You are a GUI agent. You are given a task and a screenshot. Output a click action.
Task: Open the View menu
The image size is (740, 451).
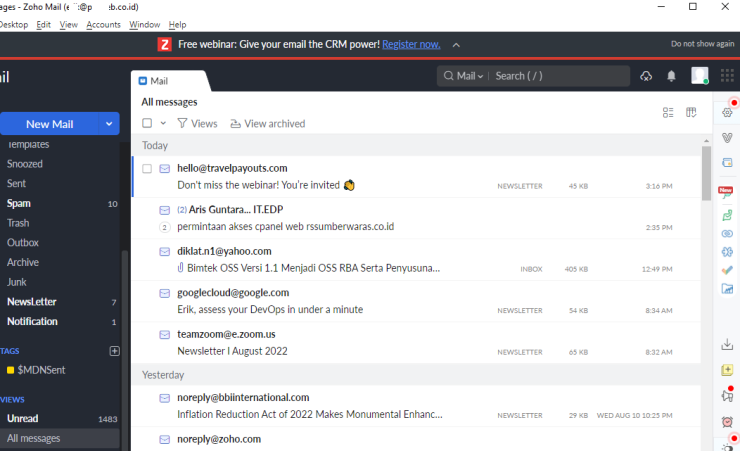click(68, 25)
